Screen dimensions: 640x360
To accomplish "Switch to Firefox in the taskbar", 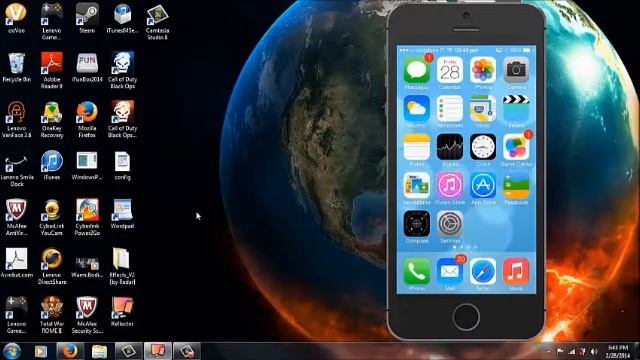I will point(70,351).
